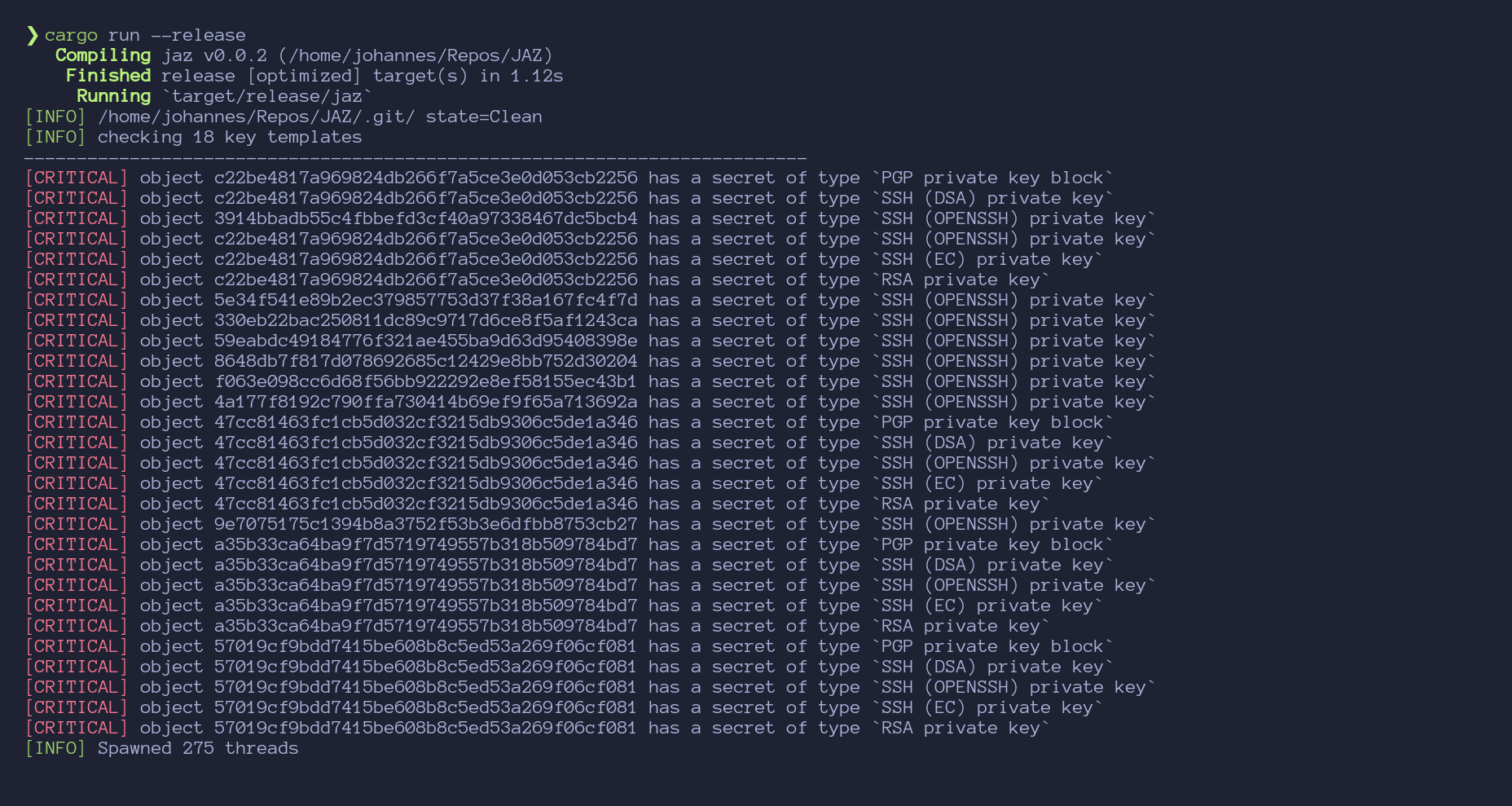Click the dashed separator line
This screenshot has height=806, width=1512.
415,157
